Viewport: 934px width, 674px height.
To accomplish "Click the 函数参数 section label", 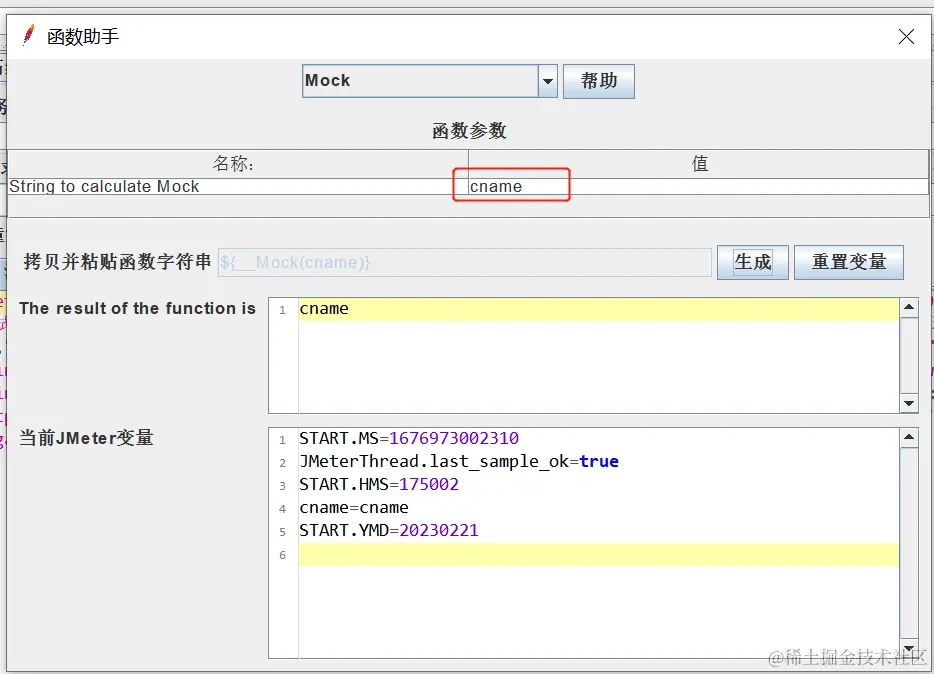I will point(469,130).
